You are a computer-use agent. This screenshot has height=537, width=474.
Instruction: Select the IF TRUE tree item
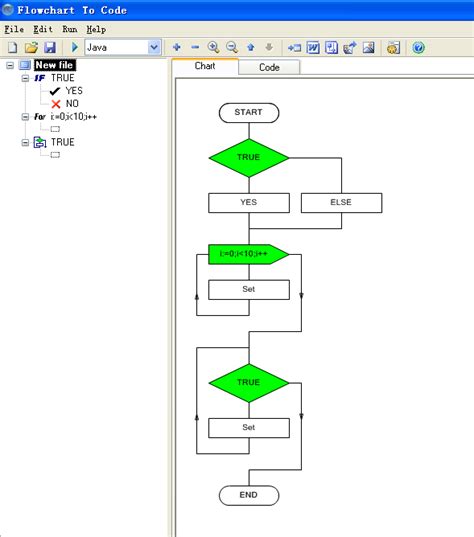63,78
